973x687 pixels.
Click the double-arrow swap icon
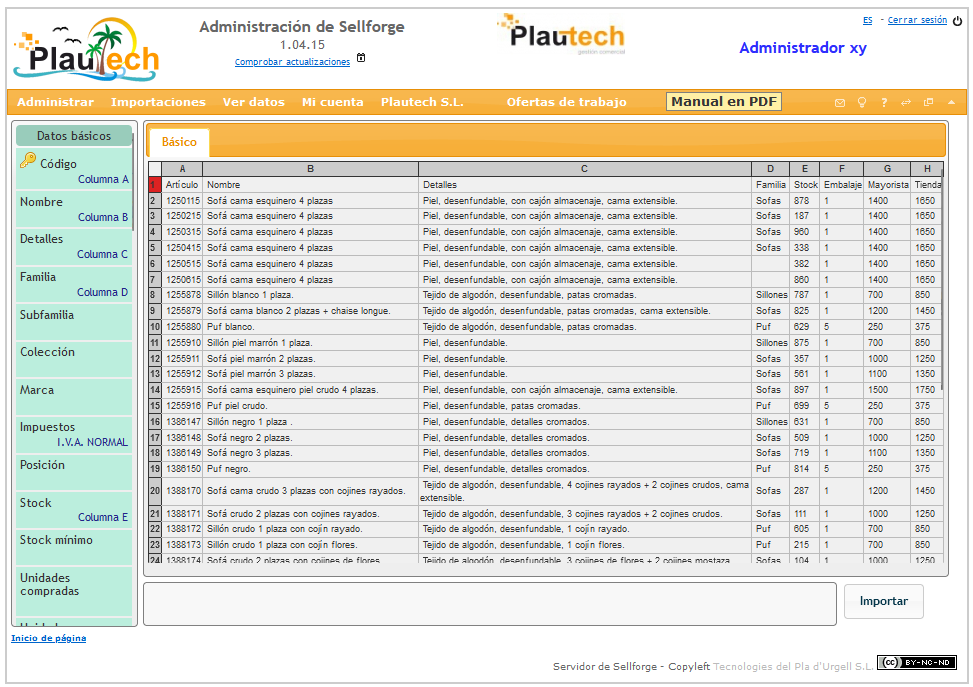tap(906, 103)
